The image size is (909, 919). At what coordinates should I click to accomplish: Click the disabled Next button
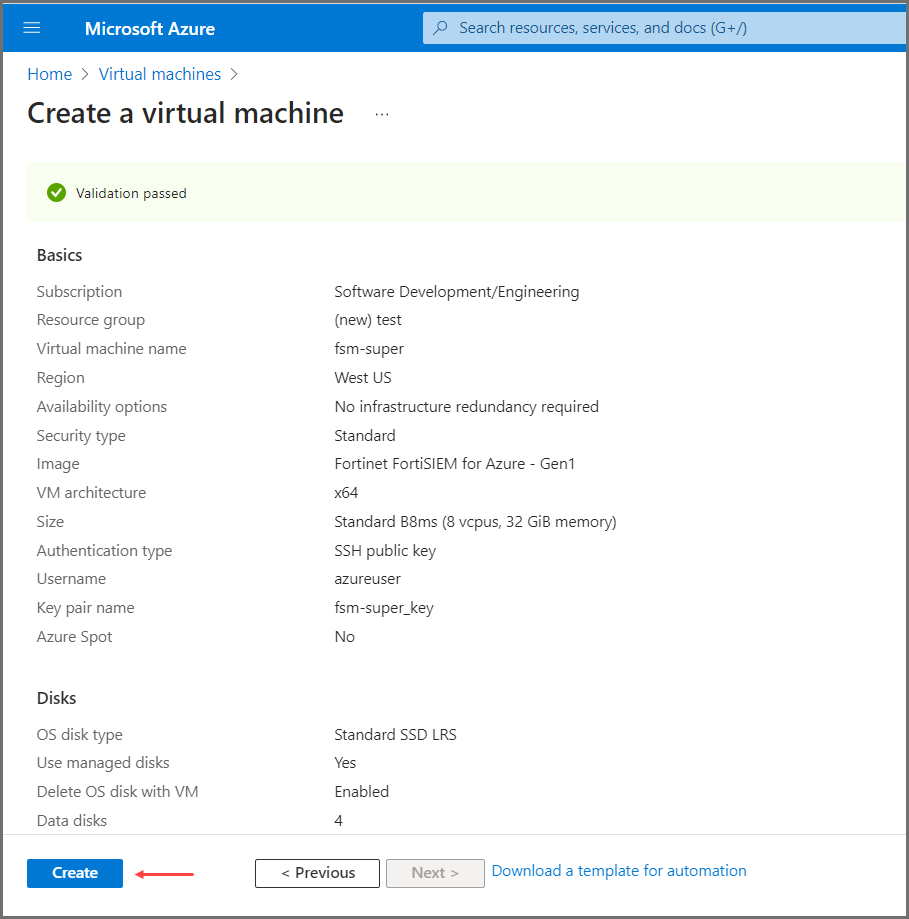tap(435, 873)
